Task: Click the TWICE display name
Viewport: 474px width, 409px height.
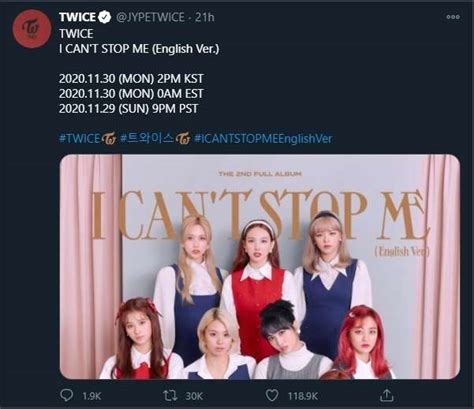Action: [x=77, y=17]
